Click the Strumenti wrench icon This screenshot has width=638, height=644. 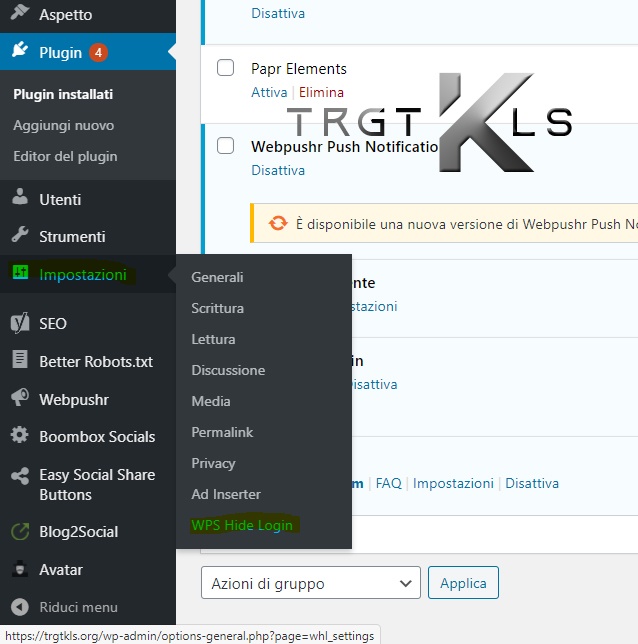pyautogui.click(x=20, y=236)
